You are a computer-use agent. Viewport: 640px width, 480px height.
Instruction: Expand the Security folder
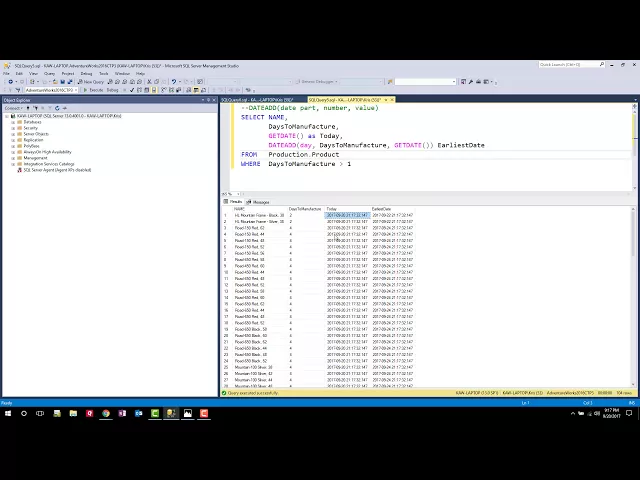click(x=13, y=128)
